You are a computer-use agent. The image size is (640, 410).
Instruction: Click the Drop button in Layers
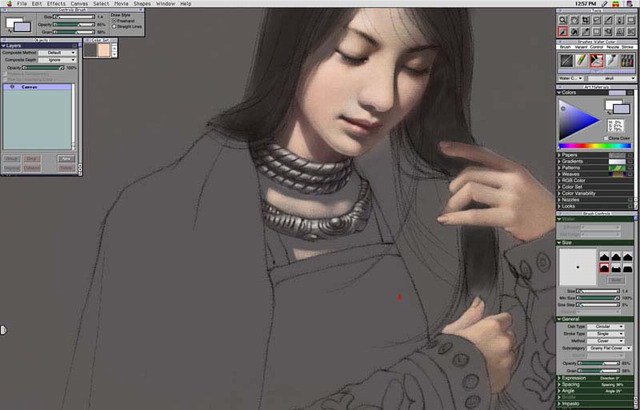(31, 159)
